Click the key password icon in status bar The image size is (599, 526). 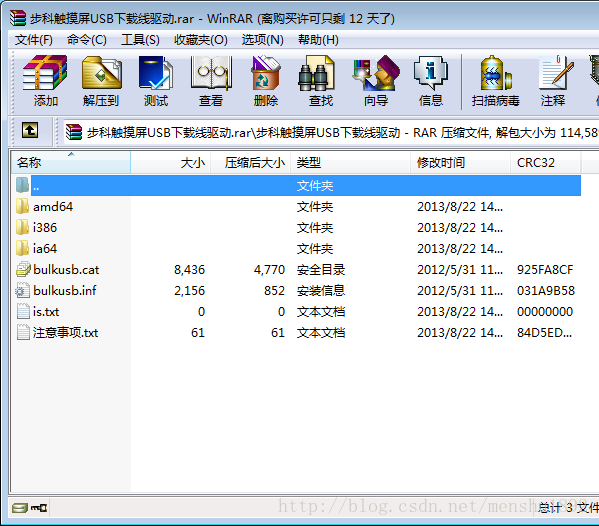pyautogui.click(x=39, y=508)
